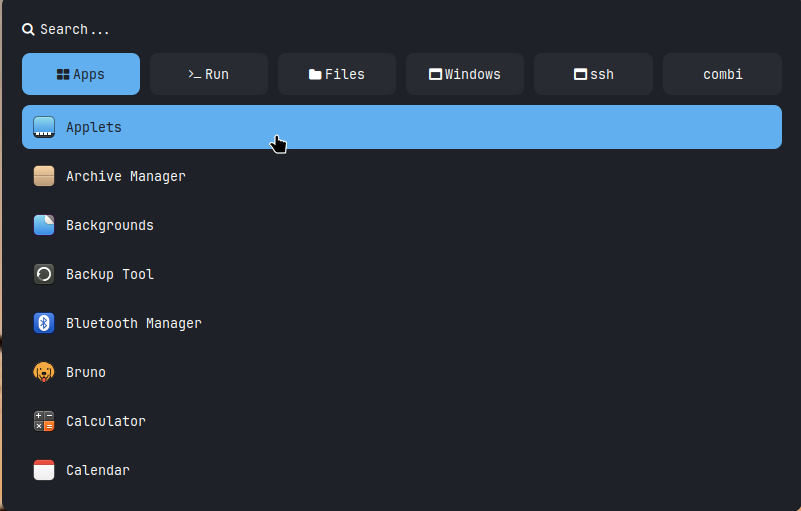Focus the Search input field
801x511 pixels.
click(400, 30)
